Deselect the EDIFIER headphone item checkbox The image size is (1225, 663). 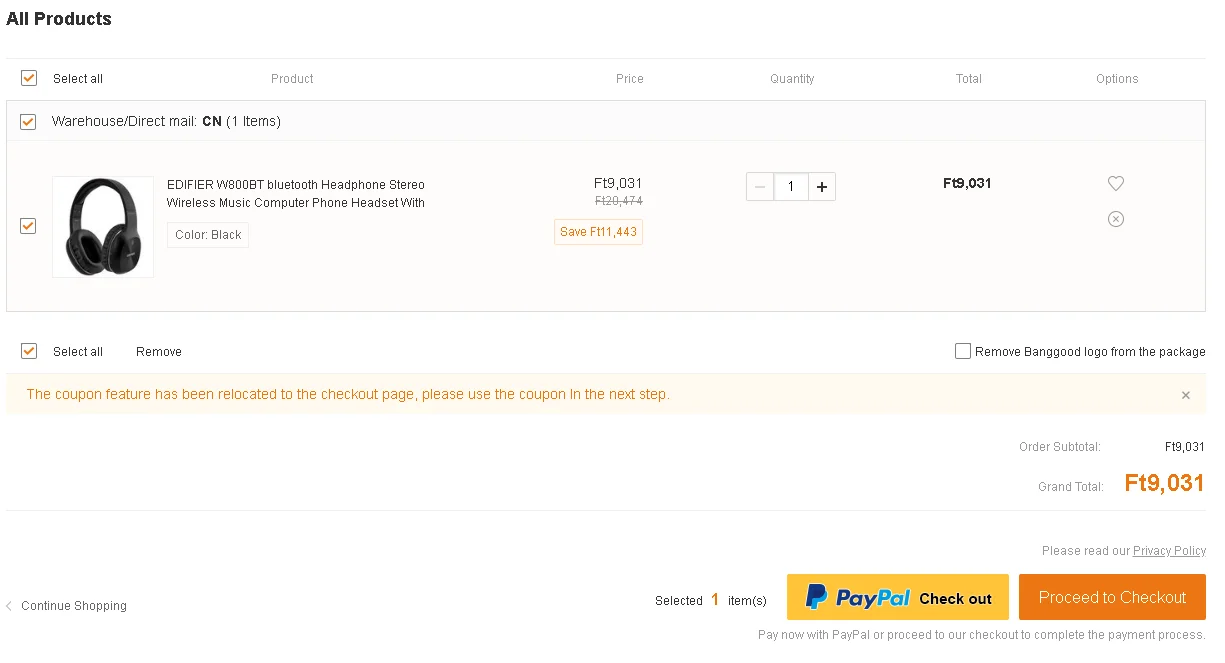[28, 226]
